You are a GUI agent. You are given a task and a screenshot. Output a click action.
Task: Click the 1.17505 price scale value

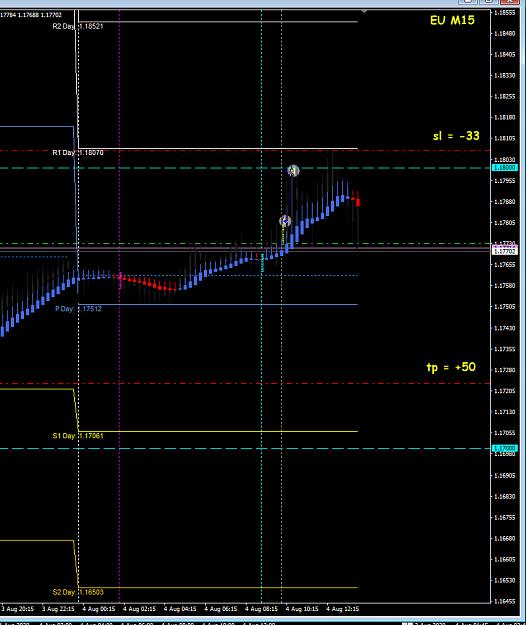tap(504, 307)
